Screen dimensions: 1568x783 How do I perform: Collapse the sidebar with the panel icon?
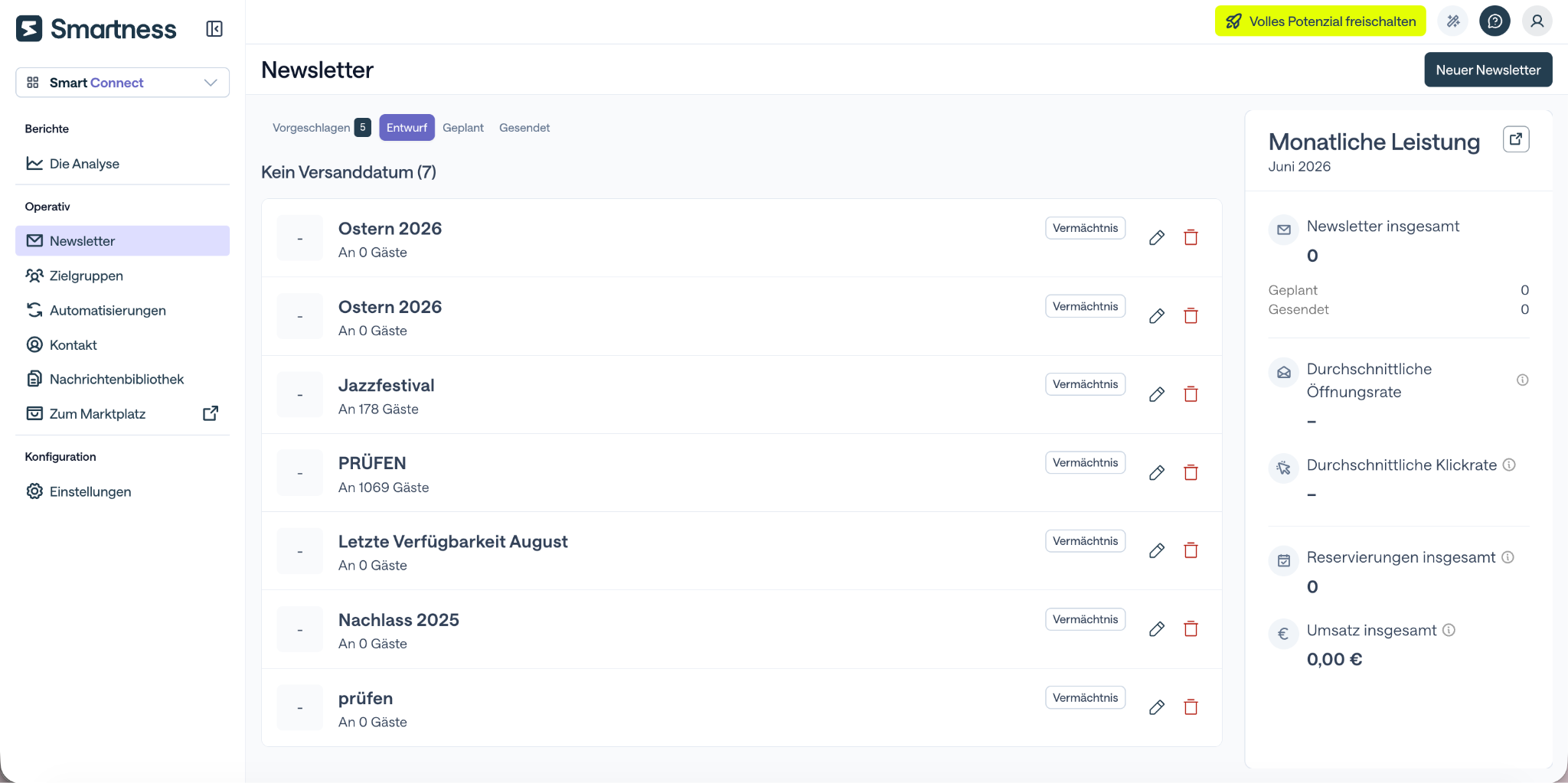pos(214,29)
